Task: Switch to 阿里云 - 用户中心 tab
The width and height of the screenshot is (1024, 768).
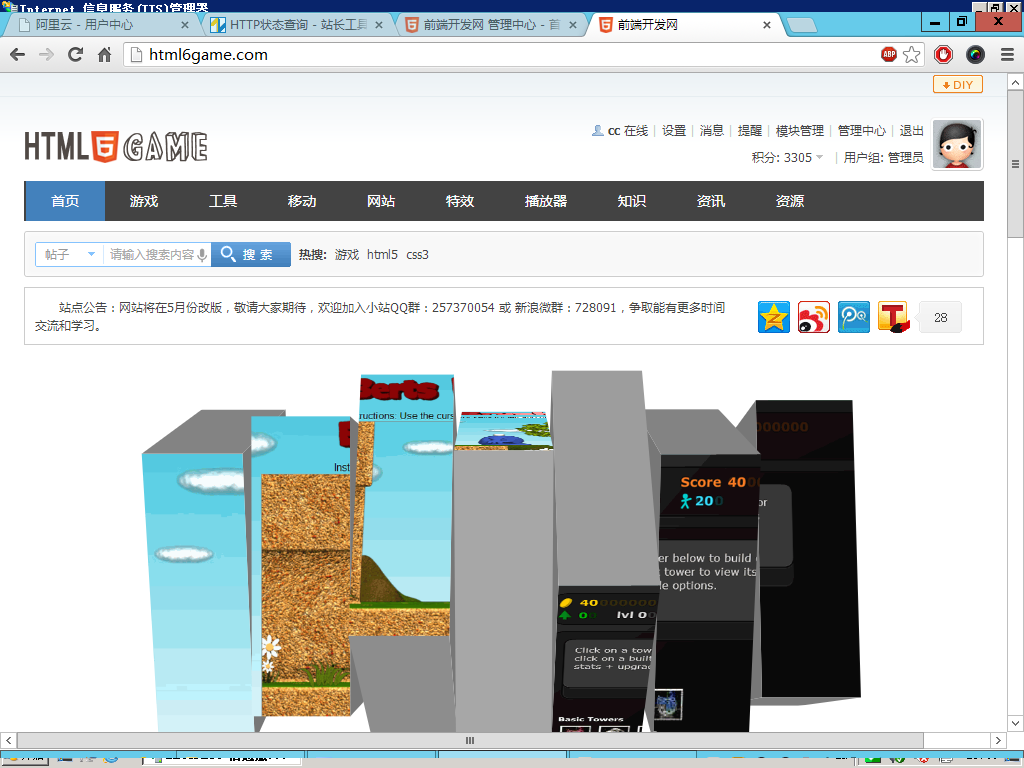Action: coord(98,25)
